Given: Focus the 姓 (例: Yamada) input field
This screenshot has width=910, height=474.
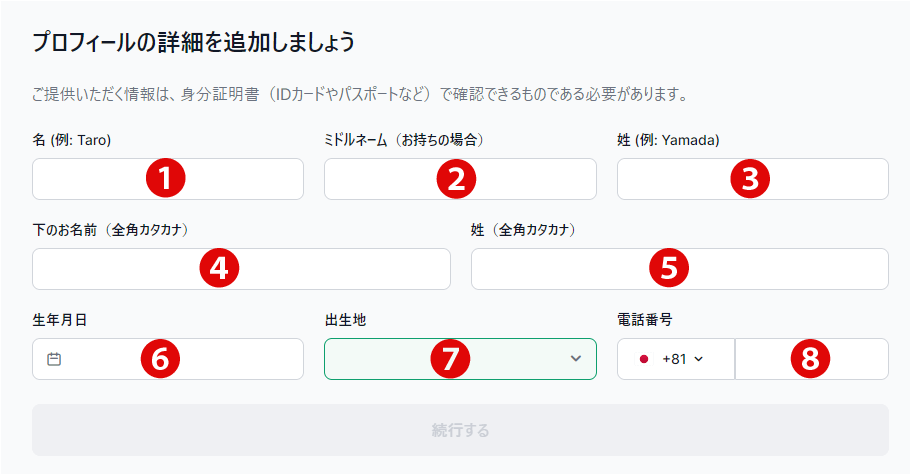Looking at the screenshot, I should tap(753, 179).
